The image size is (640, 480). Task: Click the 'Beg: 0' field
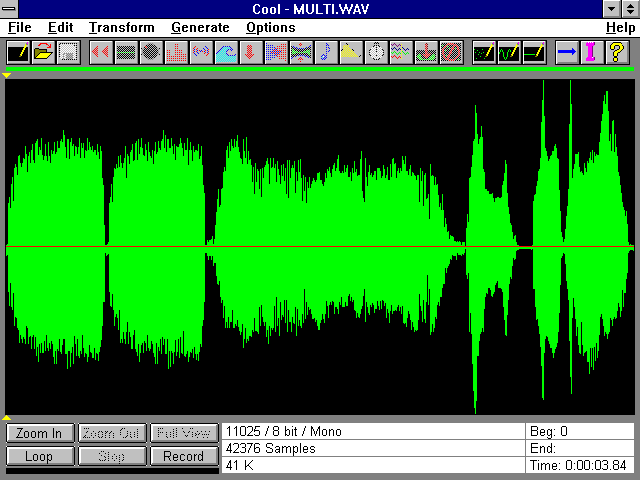coord(580,431)
